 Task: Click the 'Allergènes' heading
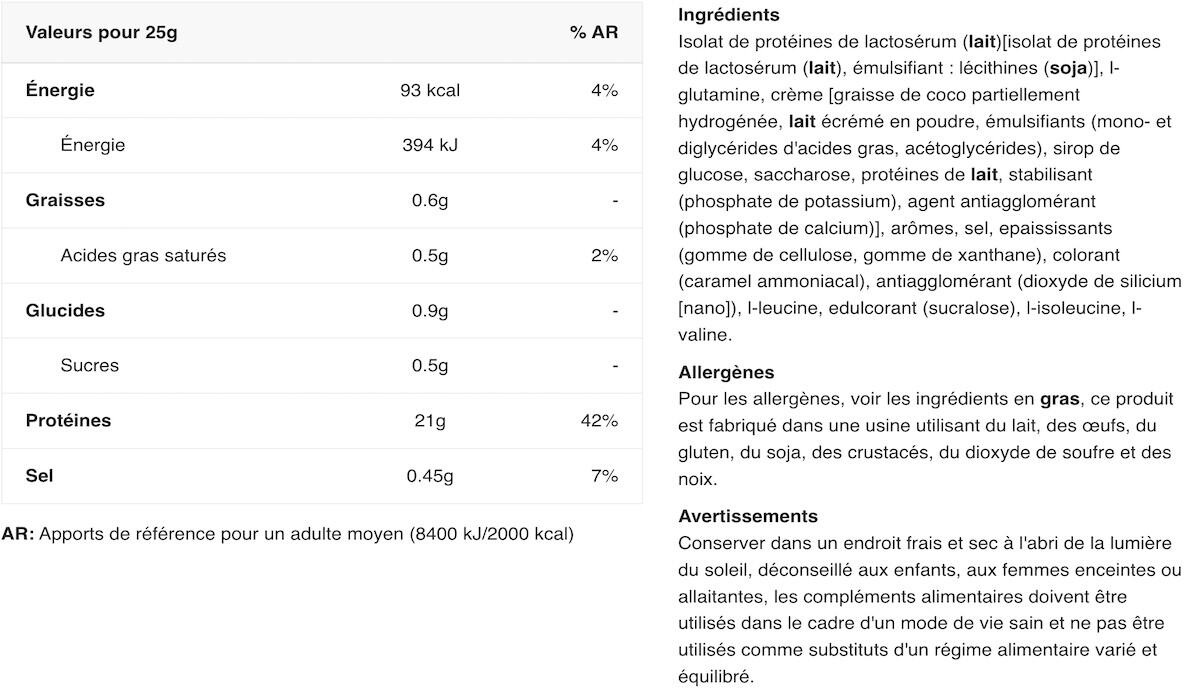726,372
